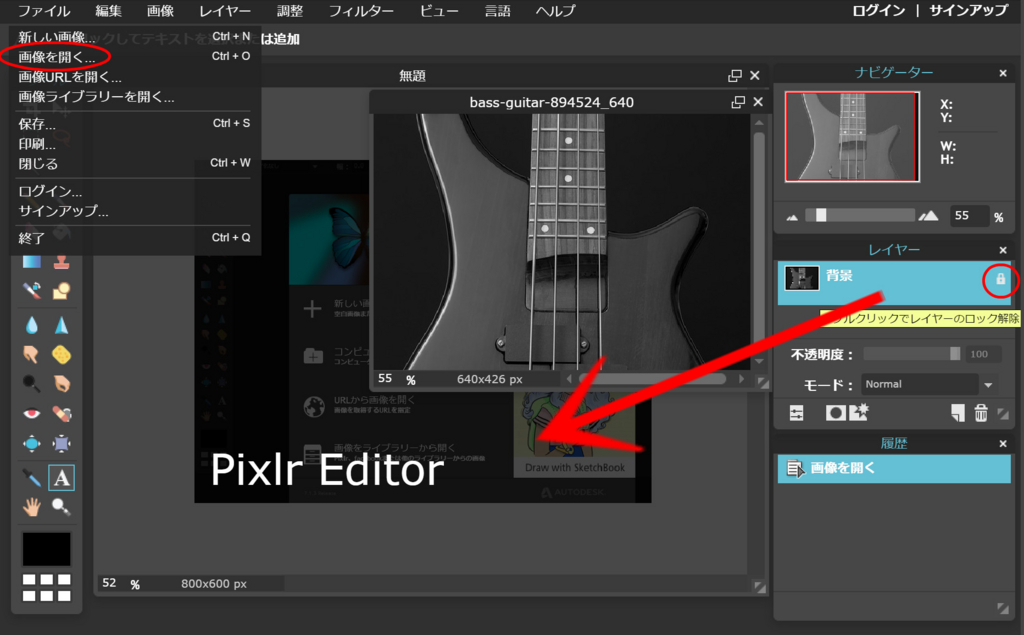Open the ファイル menu
This screenshot has width=1024, height=635.
point(44,11)
